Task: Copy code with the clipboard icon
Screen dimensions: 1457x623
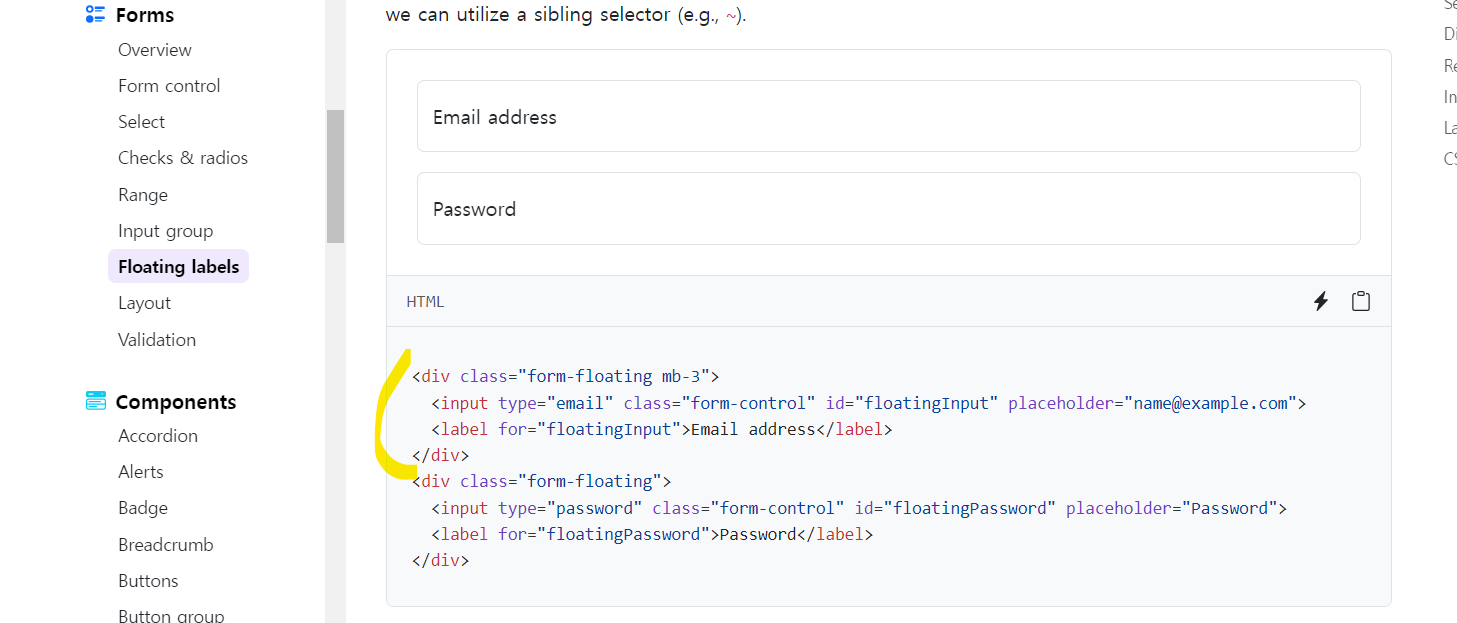Action: click(1361, 301)
